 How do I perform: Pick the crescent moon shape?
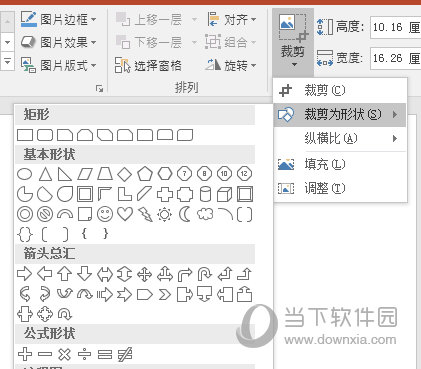point(184,214)
